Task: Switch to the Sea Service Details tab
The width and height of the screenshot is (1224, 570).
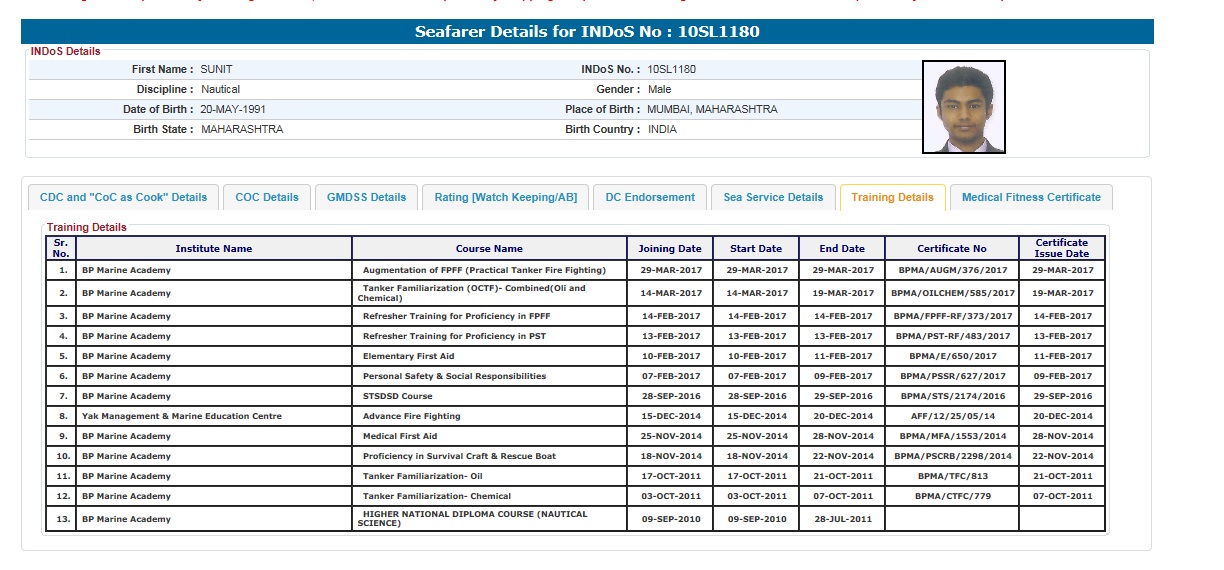Action: 773,198
